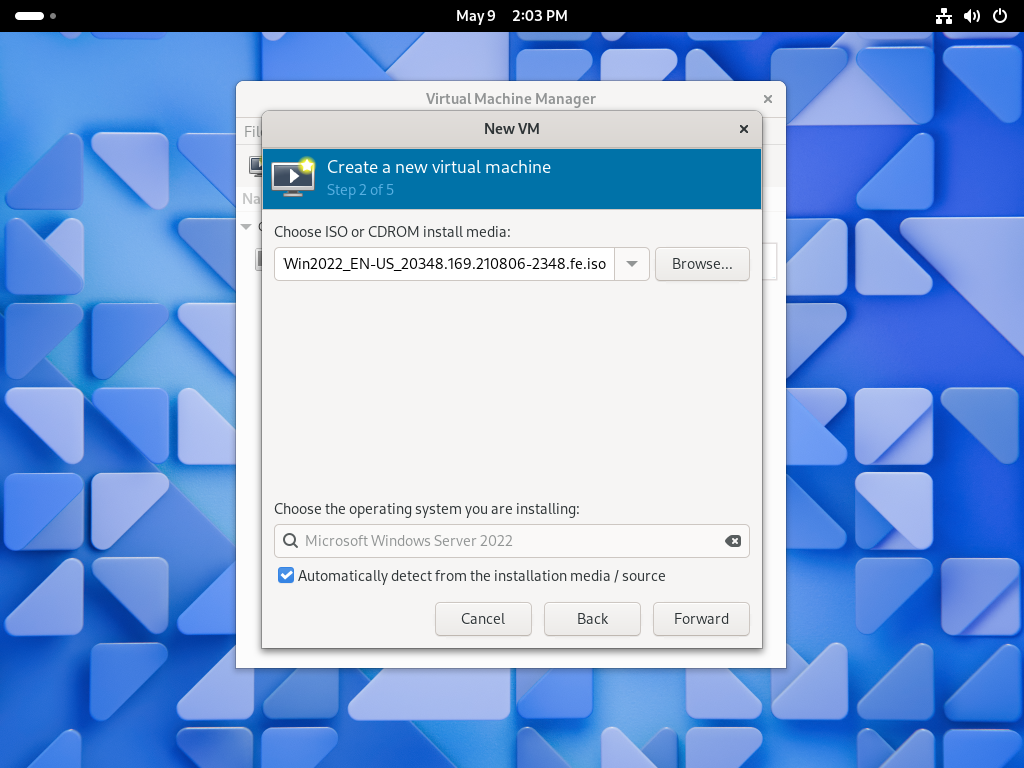The image size is (1024, 768).
Task: Open the network status icon in top bar
Action: coord(943,16)
